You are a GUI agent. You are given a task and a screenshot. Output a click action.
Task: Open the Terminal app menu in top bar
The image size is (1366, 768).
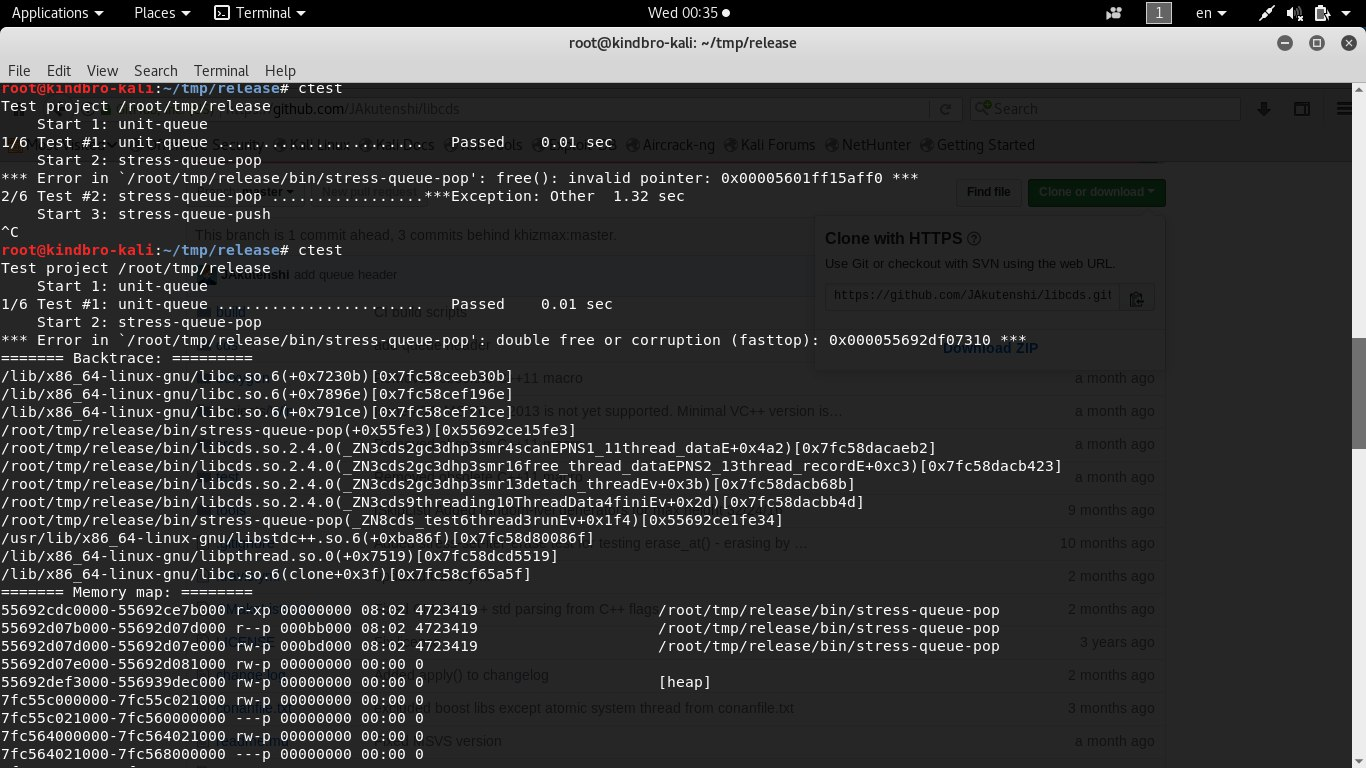(260, 13)
